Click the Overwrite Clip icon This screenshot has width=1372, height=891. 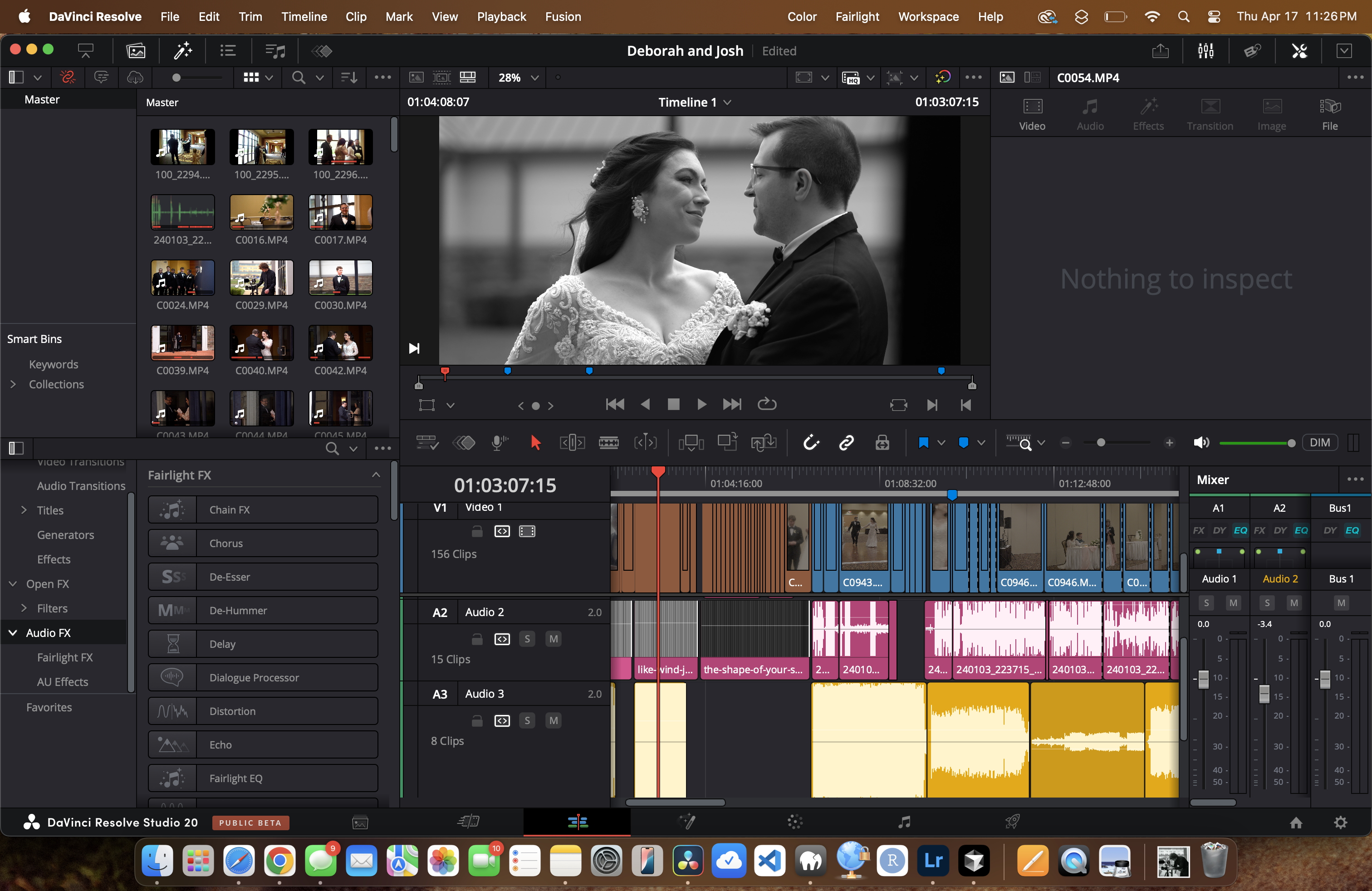(x=727, y=443)
